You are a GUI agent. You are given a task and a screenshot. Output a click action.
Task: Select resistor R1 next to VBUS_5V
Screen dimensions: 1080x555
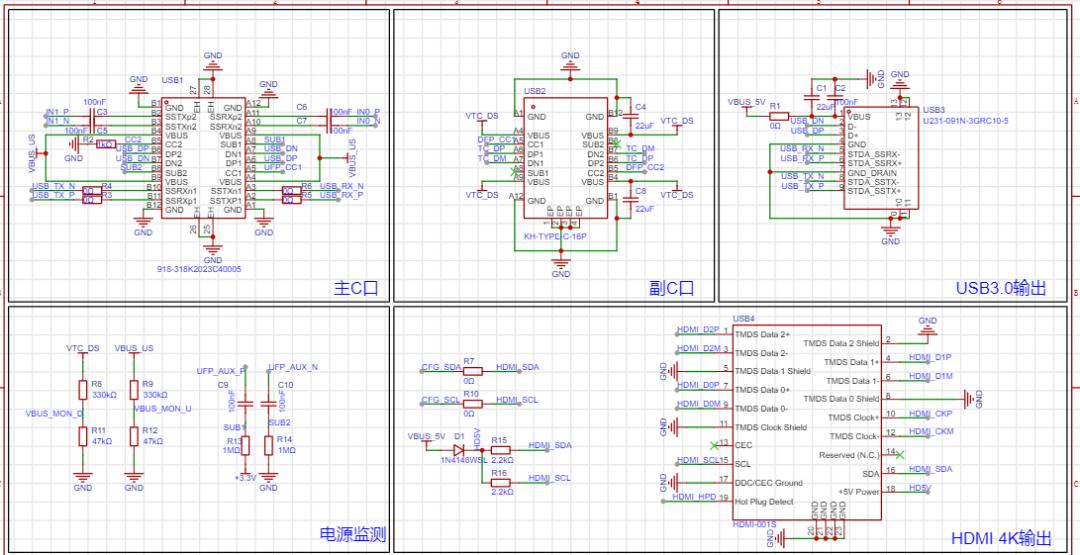(776, 116)
